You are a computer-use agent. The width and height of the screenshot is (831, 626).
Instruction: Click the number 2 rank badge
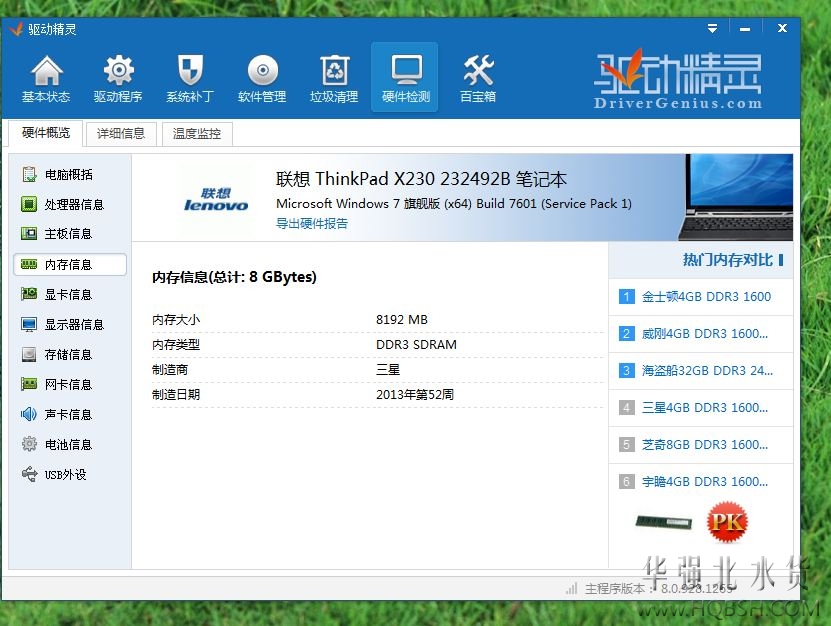click(626, 333)
